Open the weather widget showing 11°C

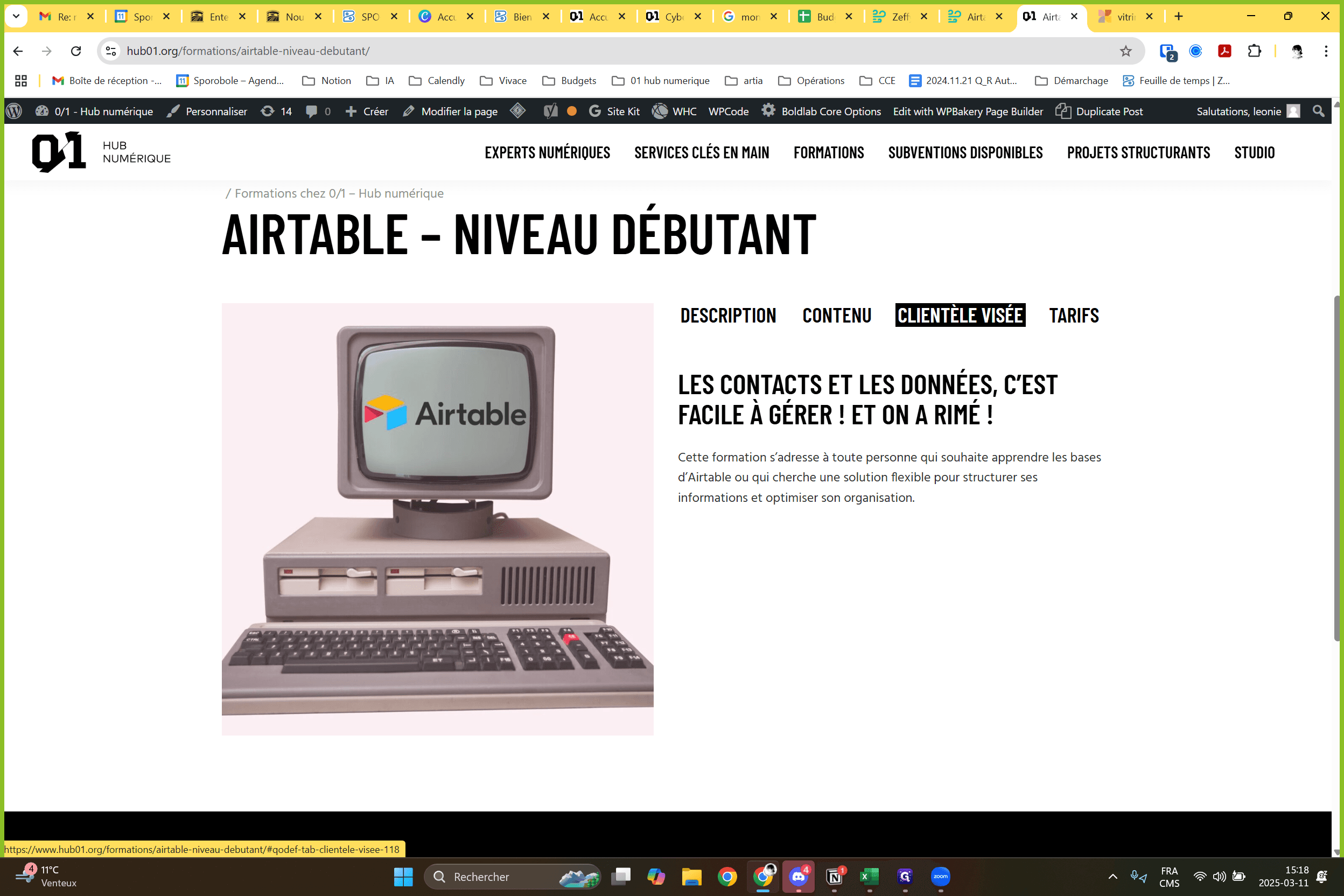click(x=47, y=877)
